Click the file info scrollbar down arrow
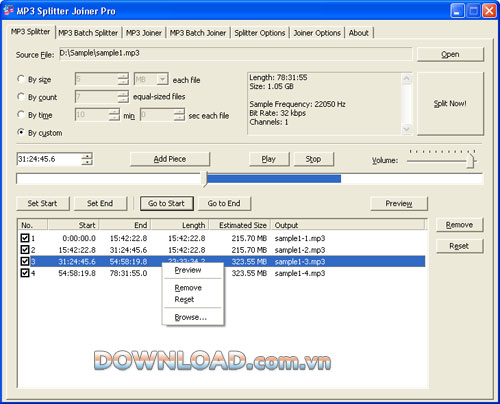This screenshot has height=404, width=500. point(407,129)
